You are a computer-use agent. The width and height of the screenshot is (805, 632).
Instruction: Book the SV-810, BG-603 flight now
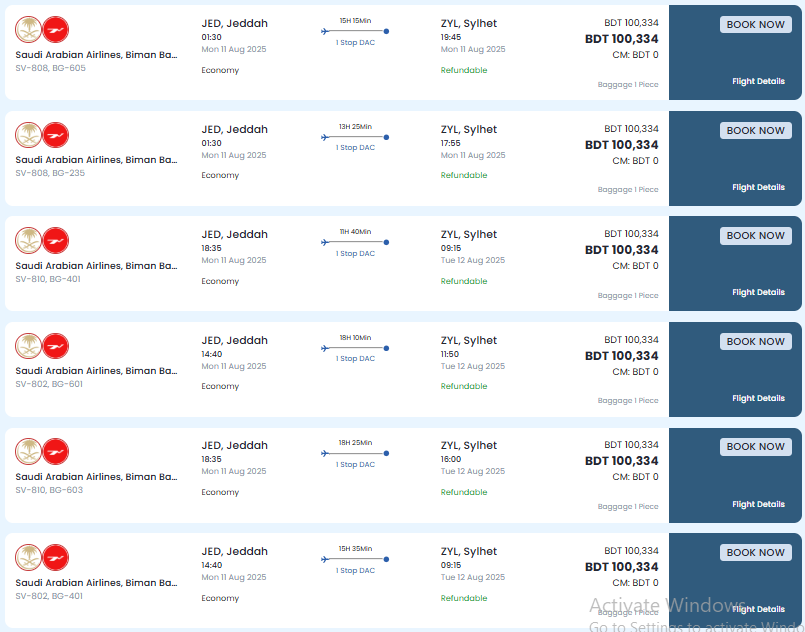[x=755, y=447]
